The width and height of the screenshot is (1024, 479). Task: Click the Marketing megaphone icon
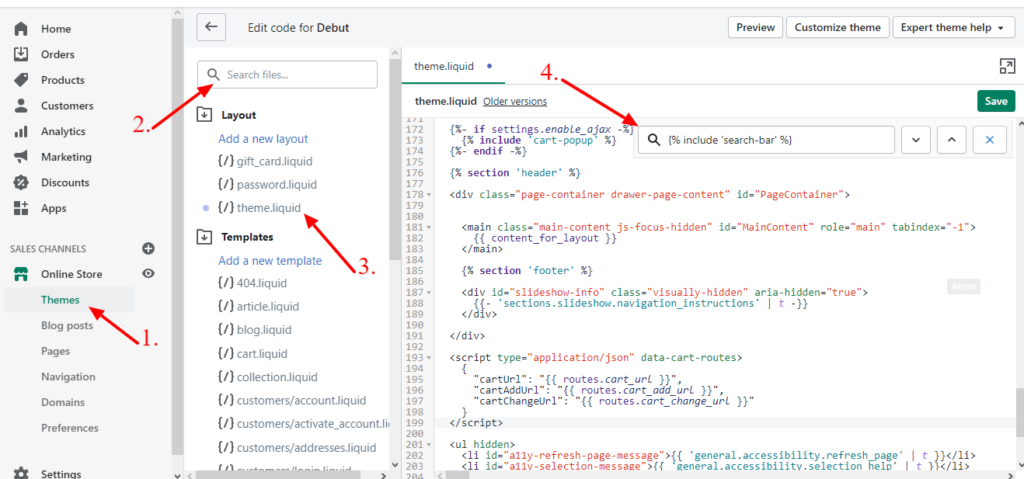point(21,157)
